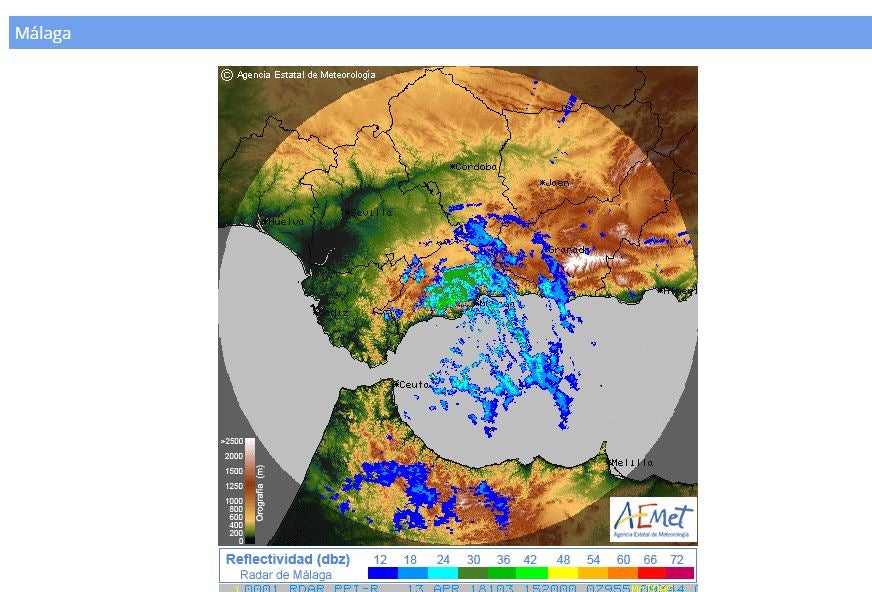Screen dimensions: 872x592
Task: Click the dark blue 12 dbz swatch
Action: pos(382,574)
